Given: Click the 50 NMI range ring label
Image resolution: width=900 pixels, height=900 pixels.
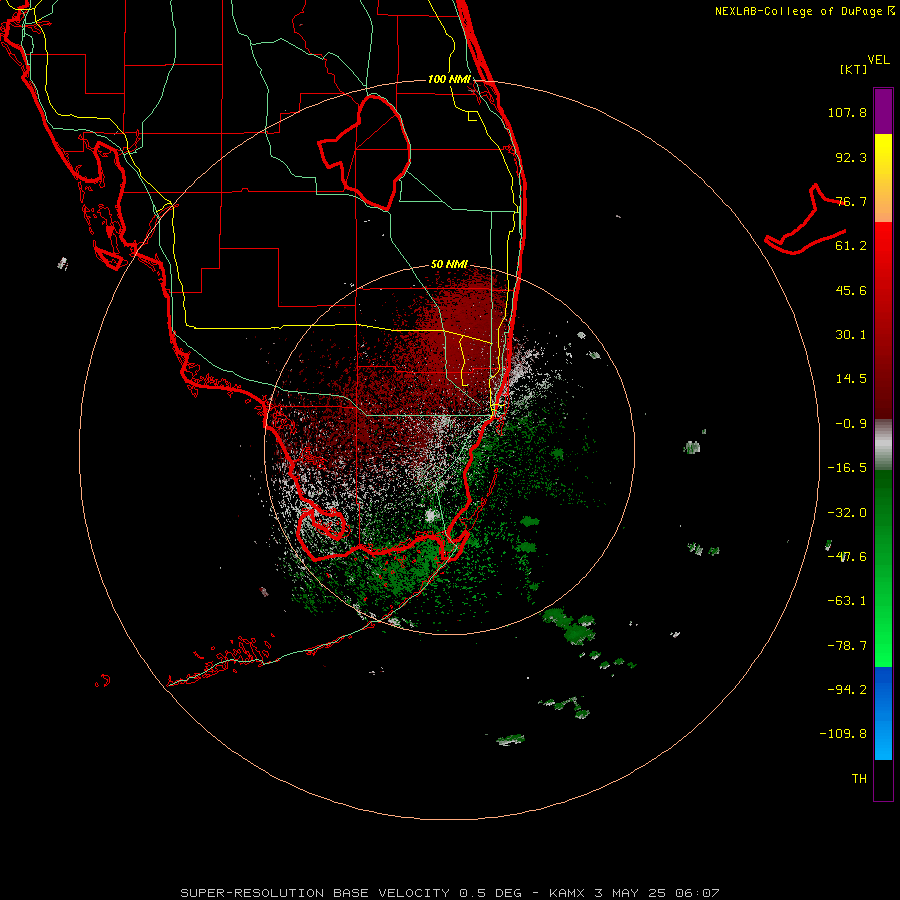Looking at the screenshot, I should pyautogui.click(x=449, y=265).
